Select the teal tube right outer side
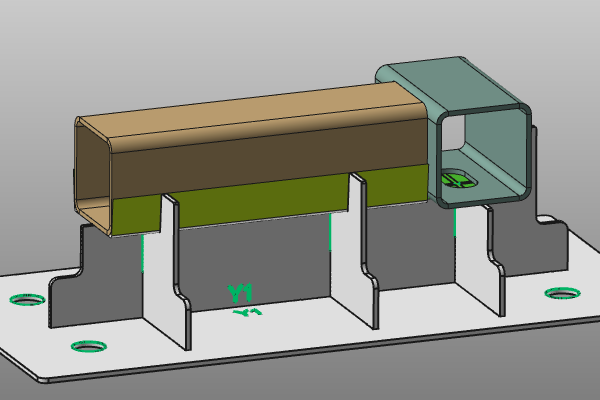 [528, 150]
